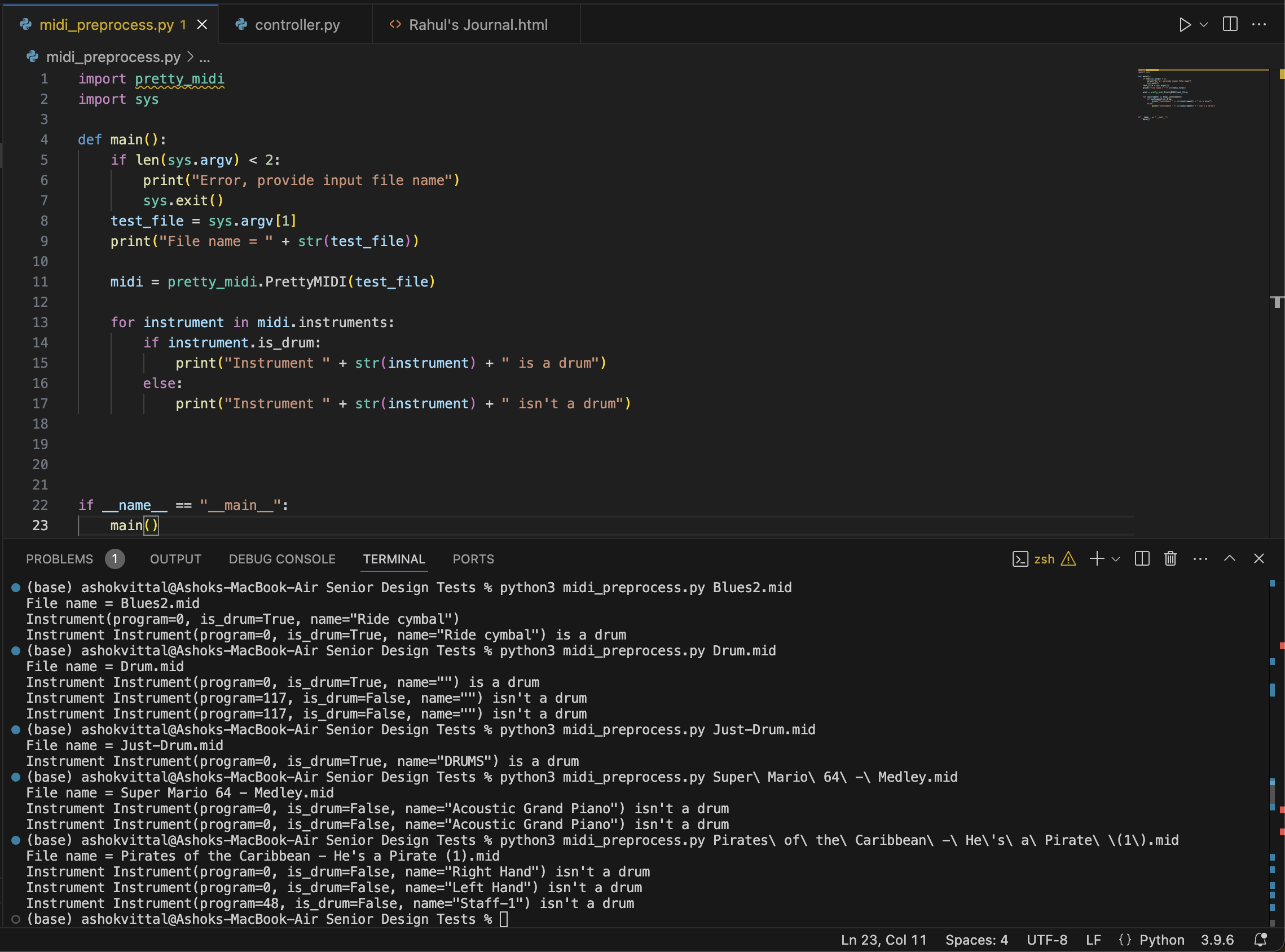Kill terminal using the trash icon
Viewport: 1285px width, 952px height.
[x=1170, y=558]
